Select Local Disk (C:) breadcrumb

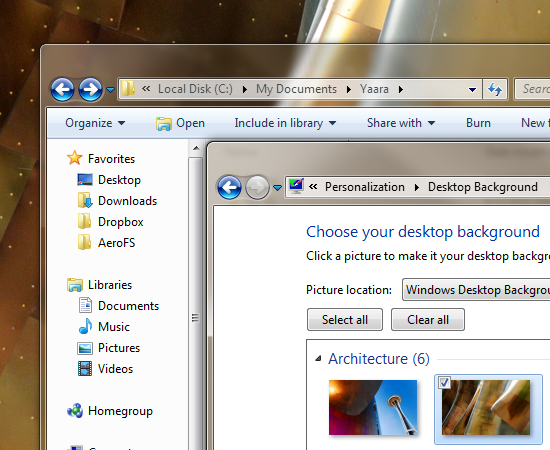(195, 89)
